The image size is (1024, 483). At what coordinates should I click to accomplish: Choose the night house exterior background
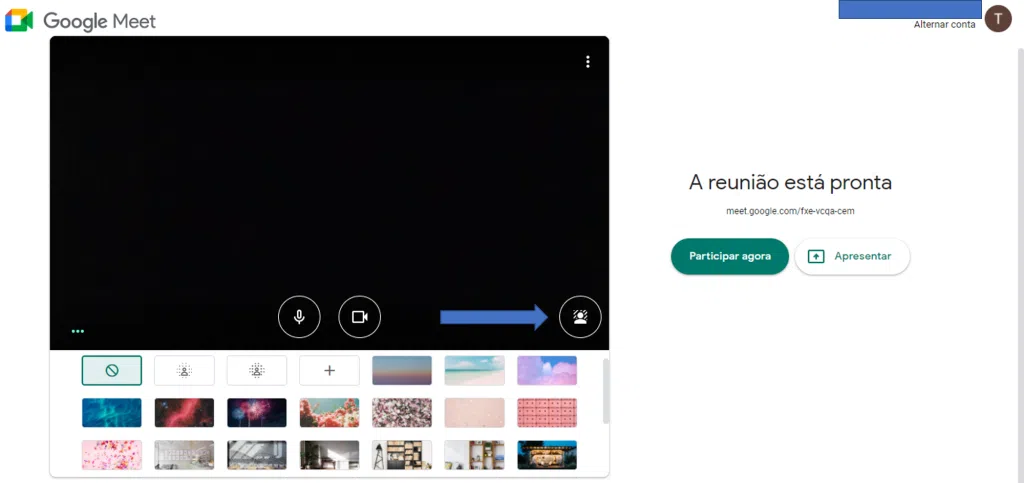tap(547, 455)
